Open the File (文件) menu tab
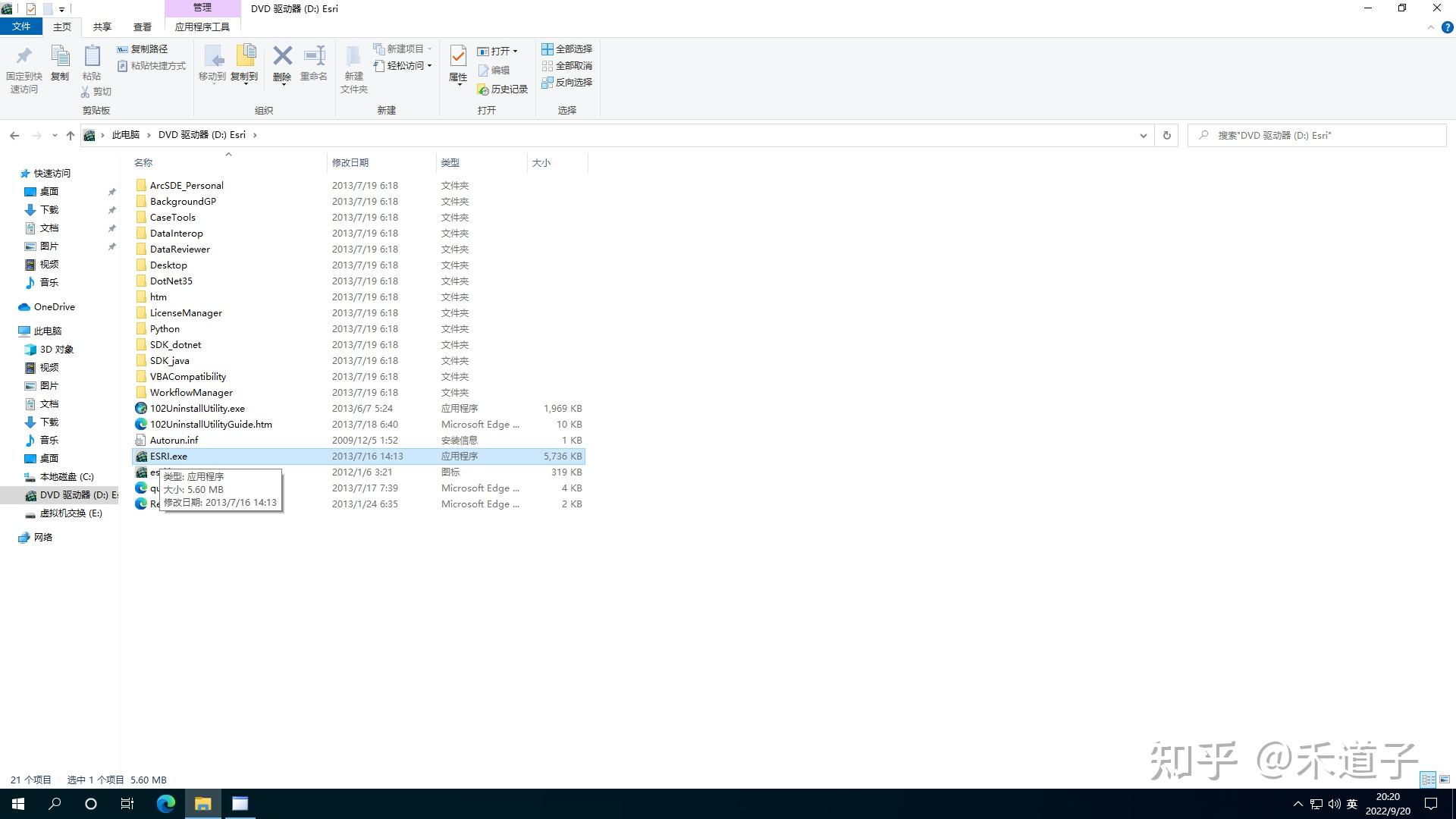This screenshot has height=819, width=1456. click(x=21, y=27)
